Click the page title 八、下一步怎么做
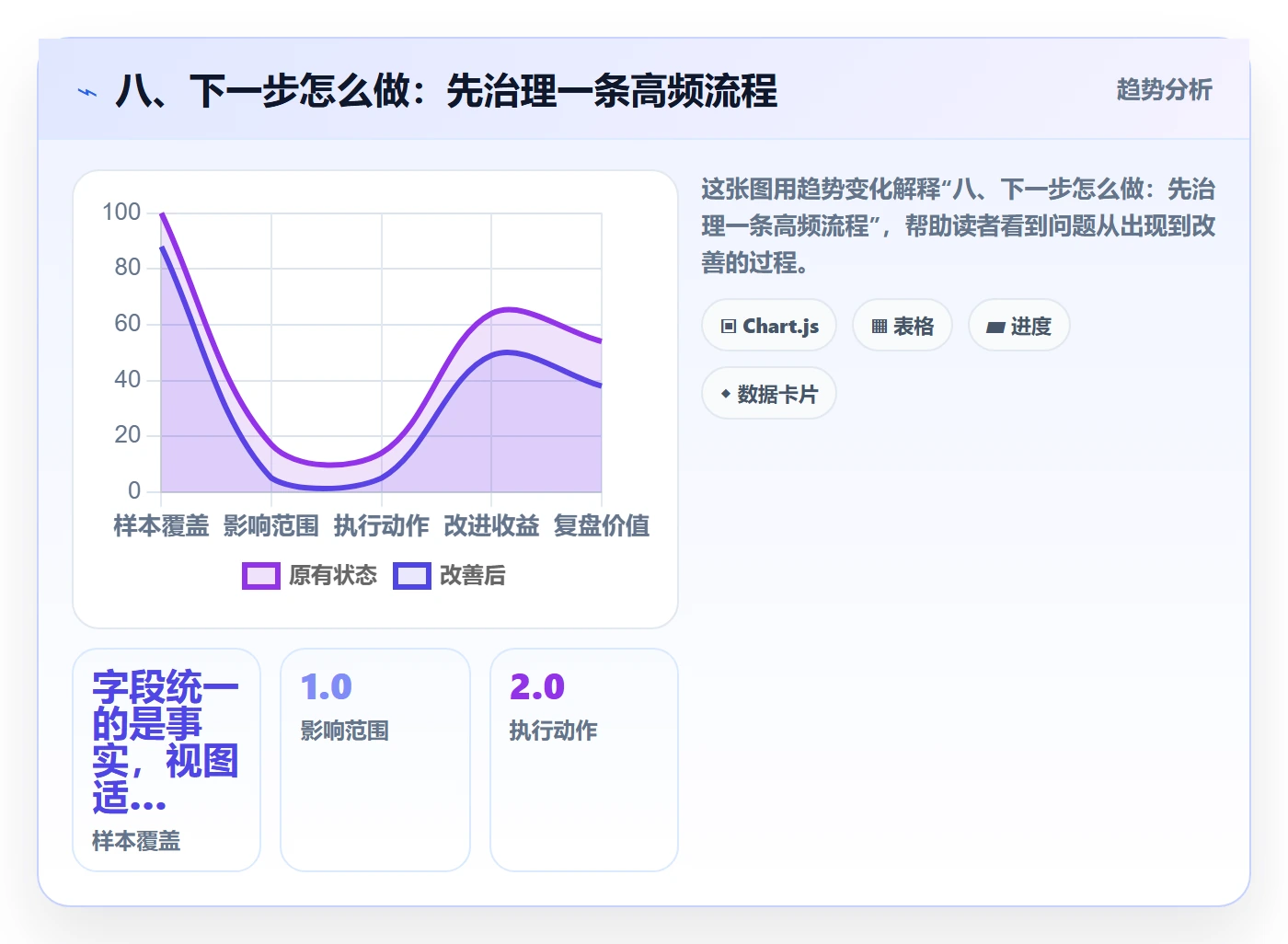The height and width of the screenshot is (944, 1288). pyautogui.click(x=446, y=92)
